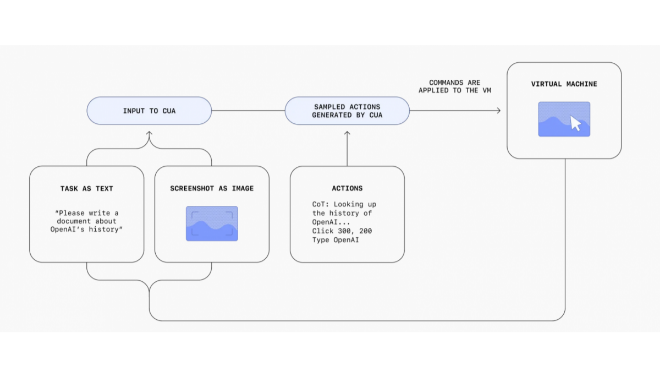Image resolution: width=660 pixels, height=377 pixels.
Task: Click the arrowhead below INPUT TO CUA
Action: click(x=149, y=134)
